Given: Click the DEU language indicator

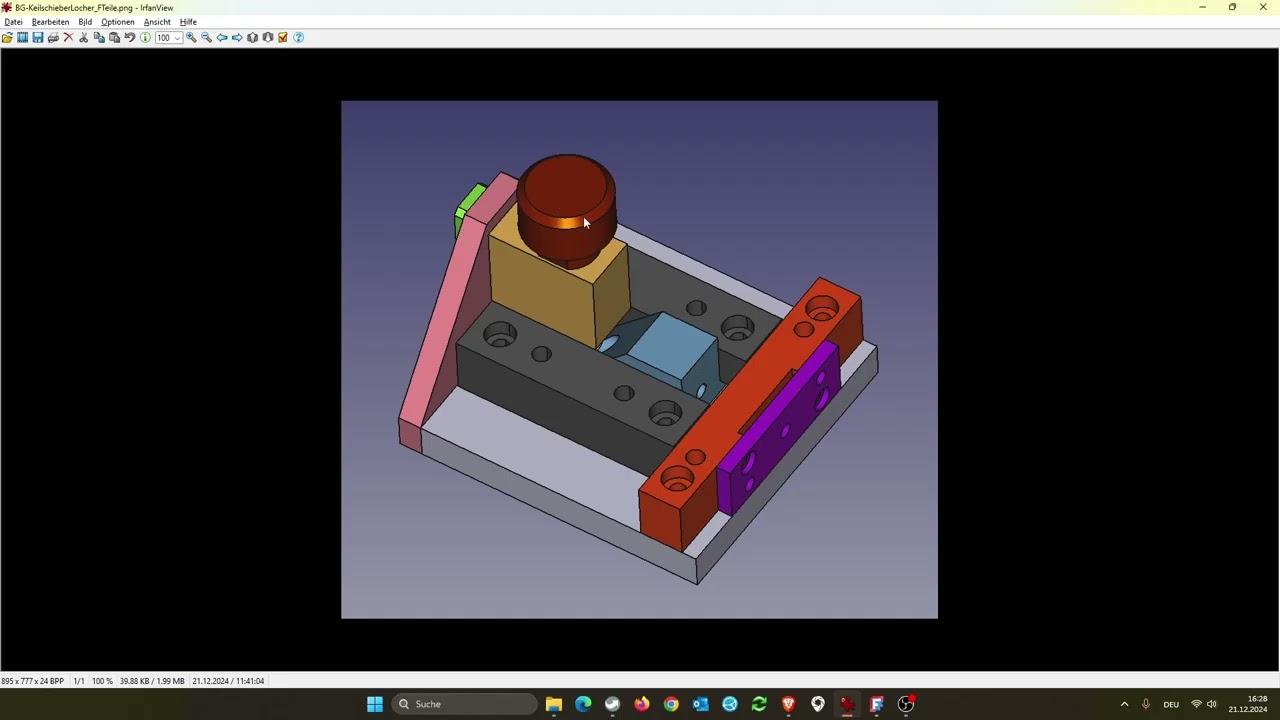Looking at the screenshot, I should pyautogui.click(x=1171, y=704).
